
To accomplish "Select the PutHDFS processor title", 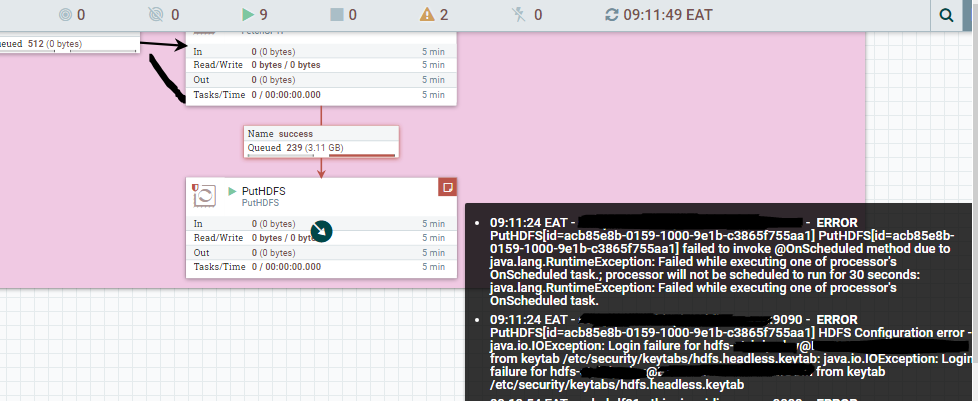I will 263,191.
